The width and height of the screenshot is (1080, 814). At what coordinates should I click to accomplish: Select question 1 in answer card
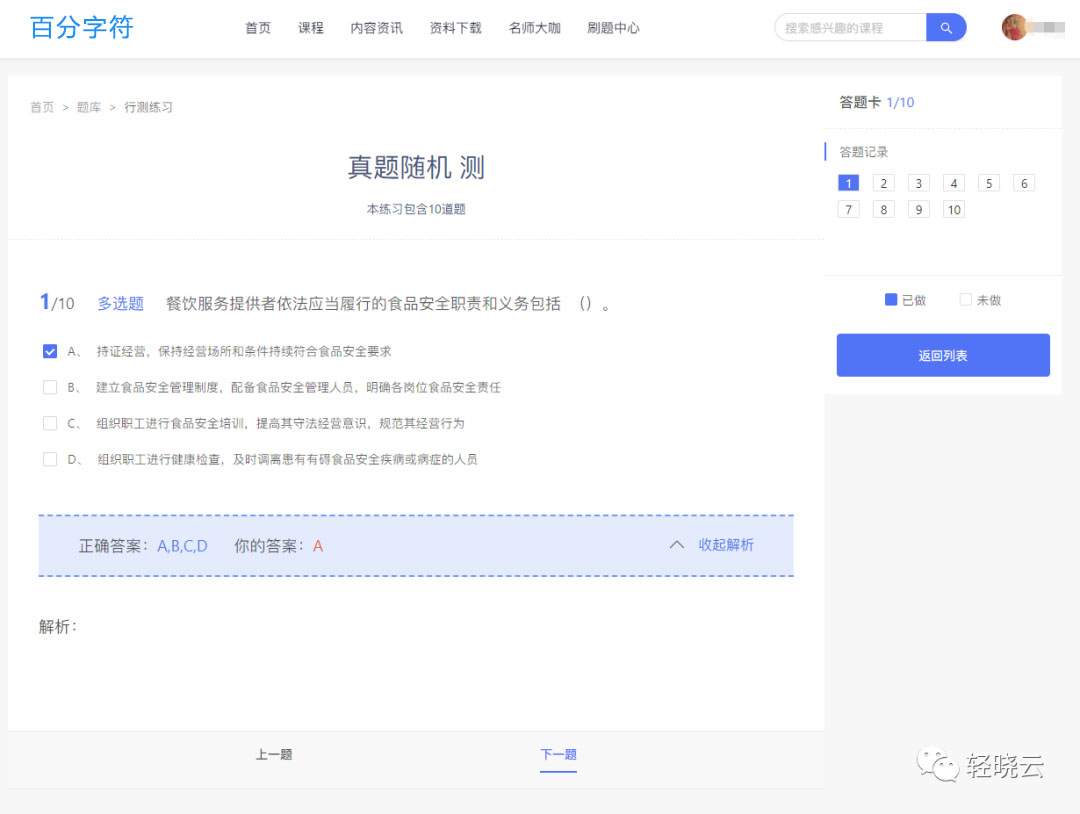tap(849, 183)
